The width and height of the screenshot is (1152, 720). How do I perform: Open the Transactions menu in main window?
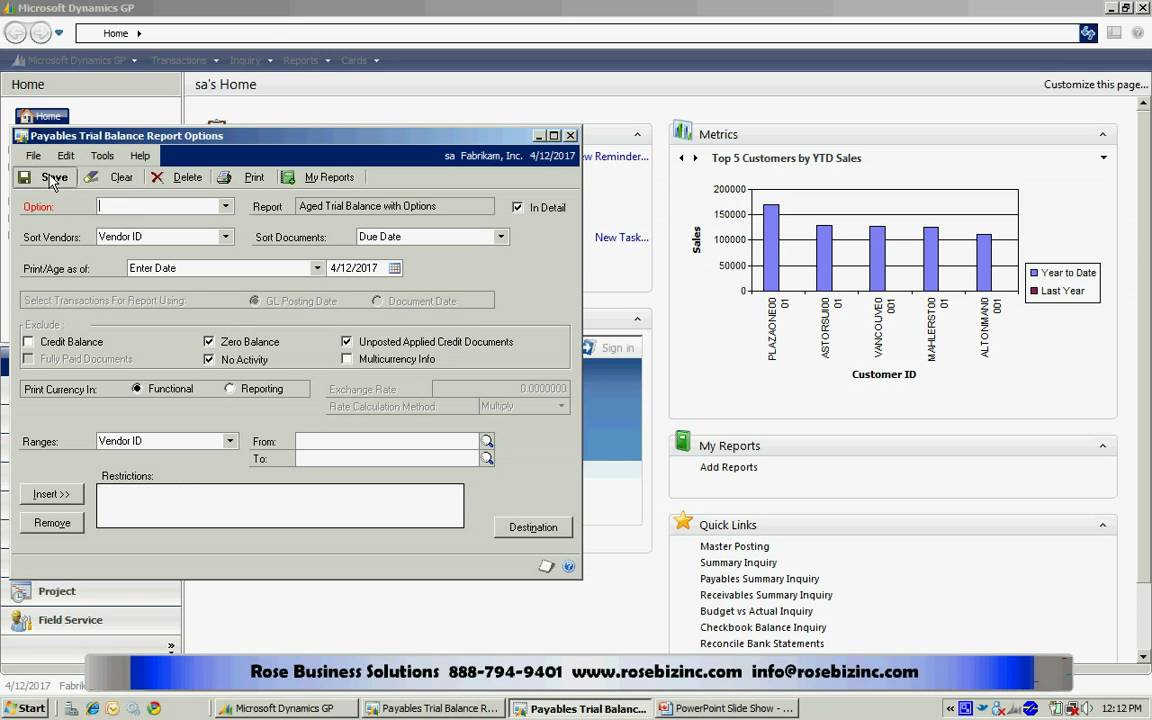pyautogui.click(x=185, y=60)
